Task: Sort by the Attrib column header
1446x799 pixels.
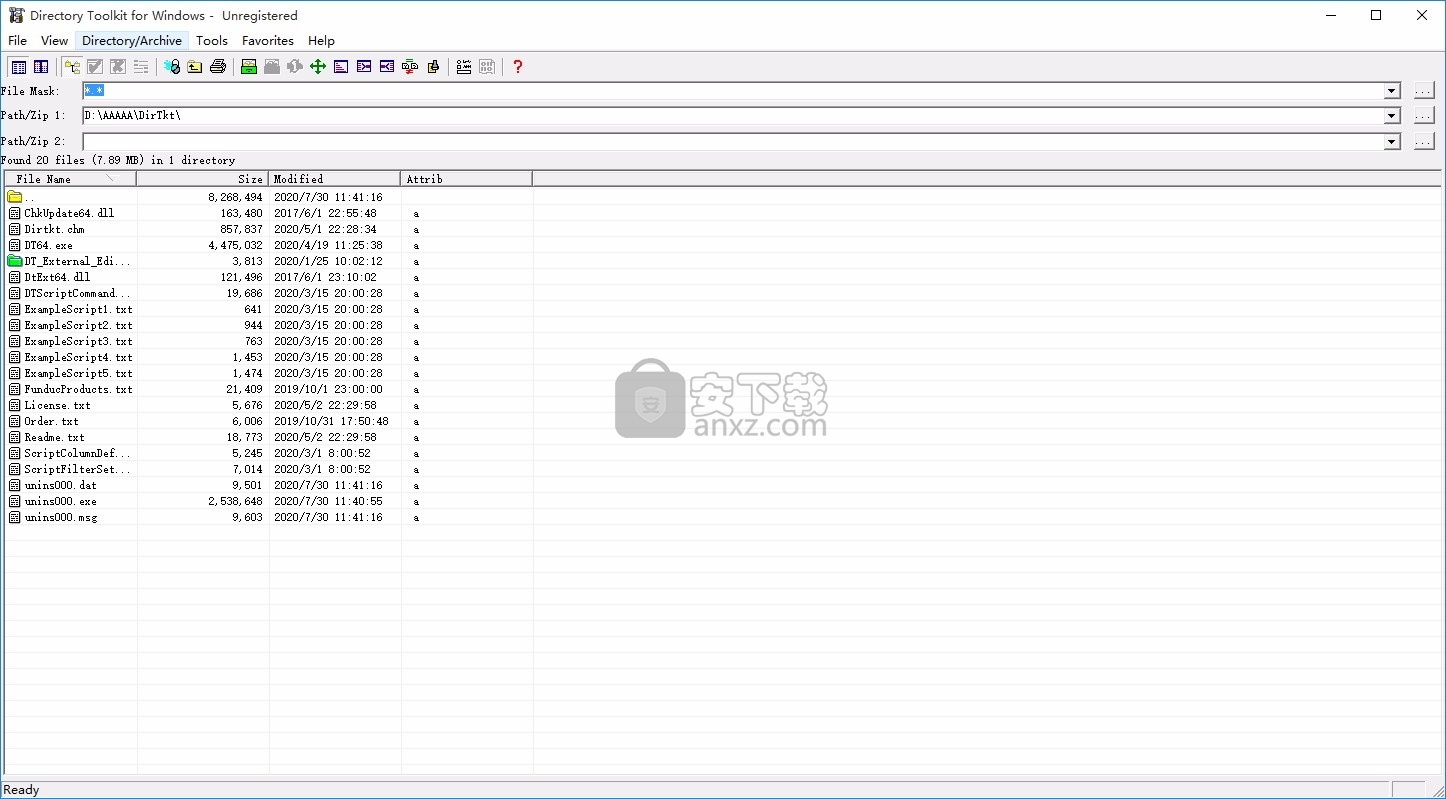Action: 467,179
